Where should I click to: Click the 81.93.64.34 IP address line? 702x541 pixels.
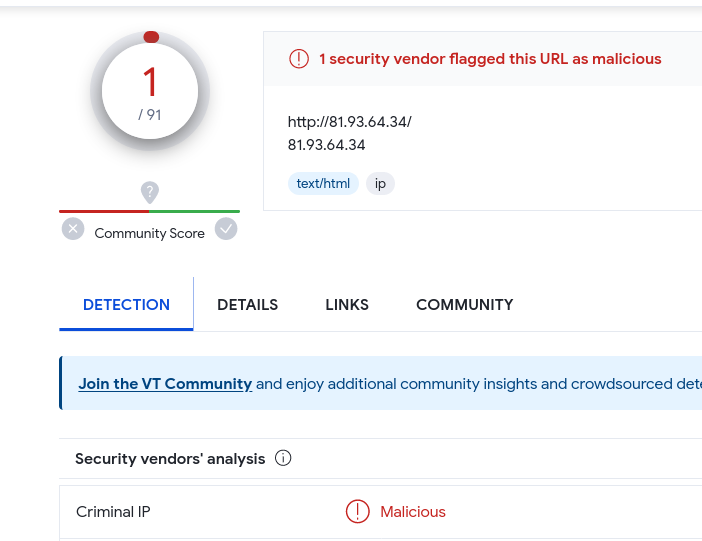326,145
